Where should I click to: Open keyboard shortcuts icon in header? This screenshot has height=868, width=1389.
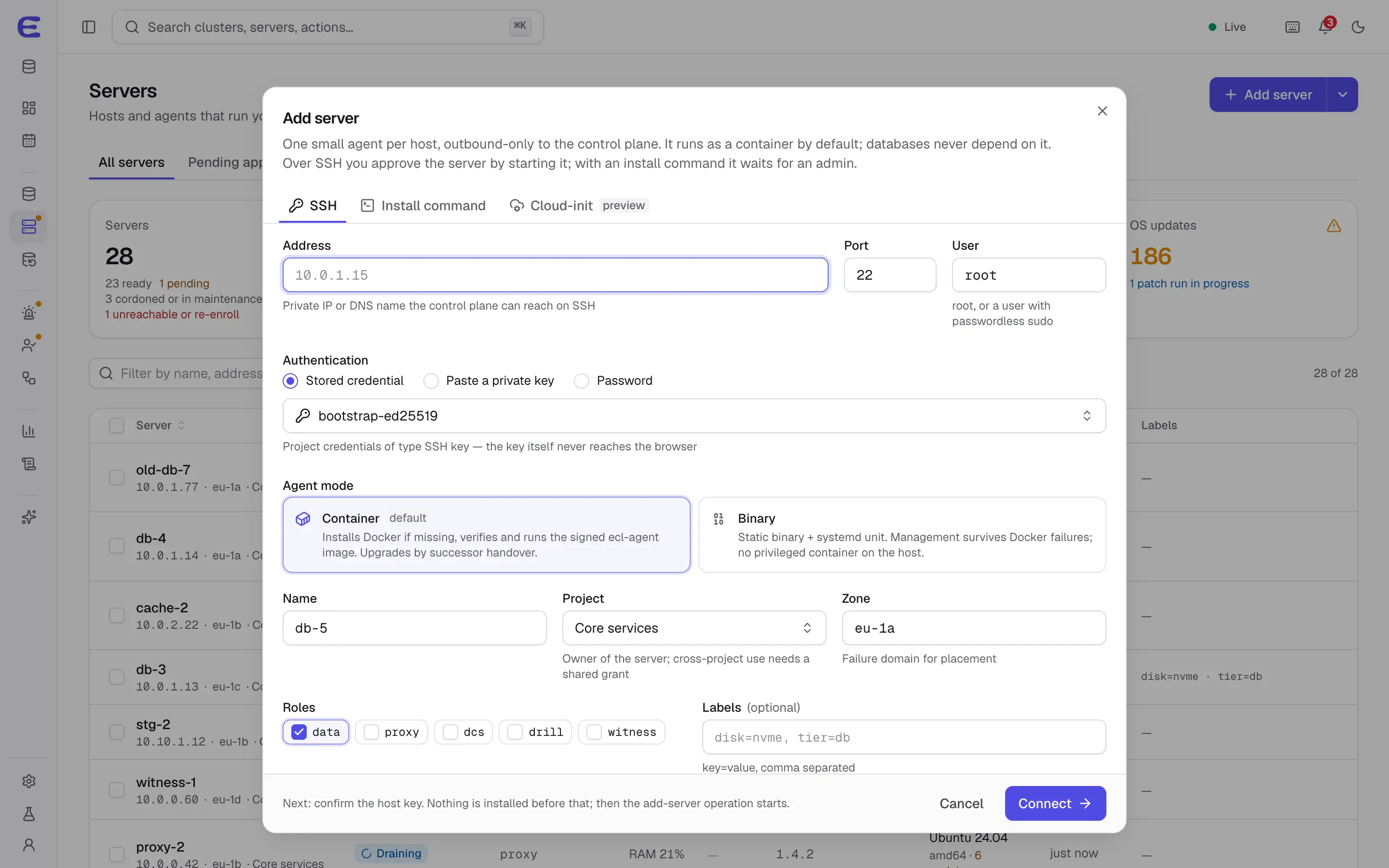click(x=1292, y=27)
